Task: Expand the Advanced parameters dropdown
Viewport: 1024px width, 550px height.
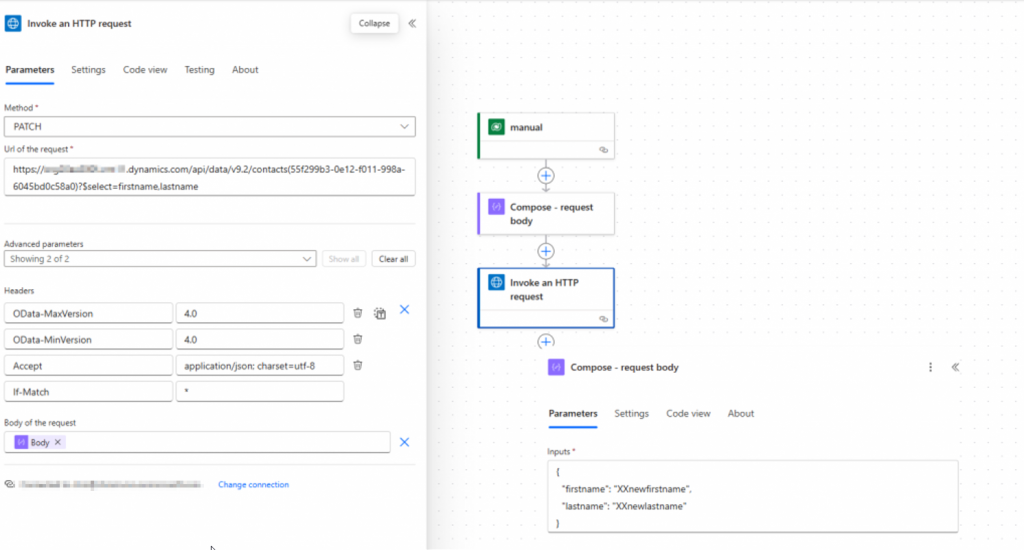Action: pyautogui.click(x=160, y=259)
